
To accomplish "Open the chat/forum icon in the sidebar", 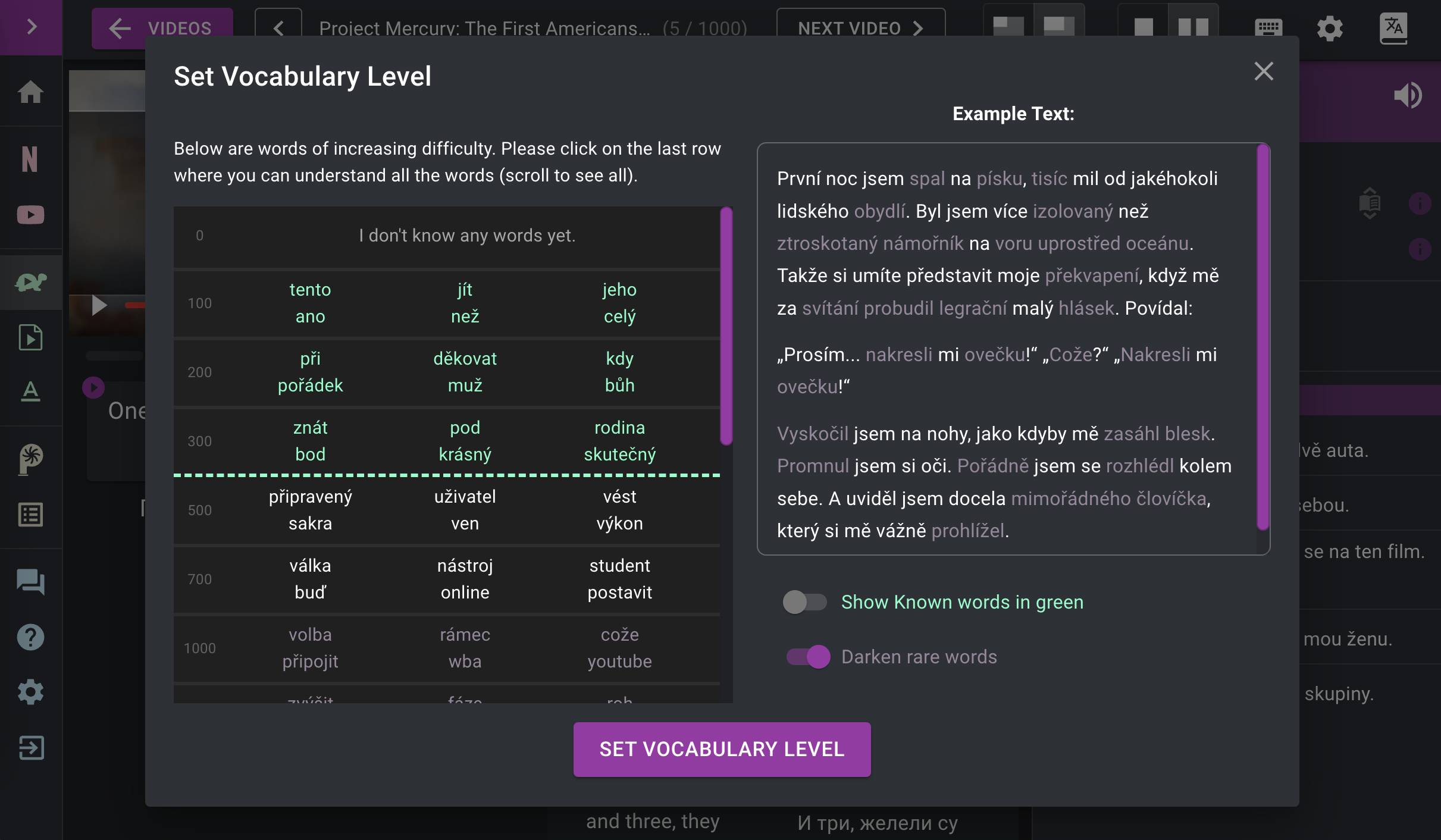I will pos(30,581).
